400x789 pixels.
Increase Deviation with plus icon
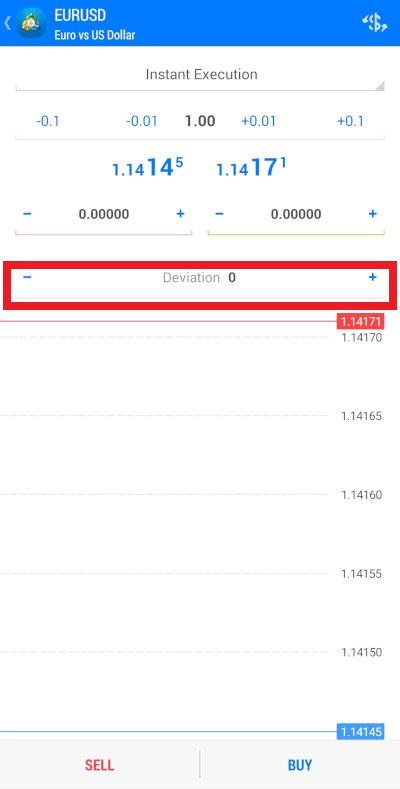click(x=372, y=277)
